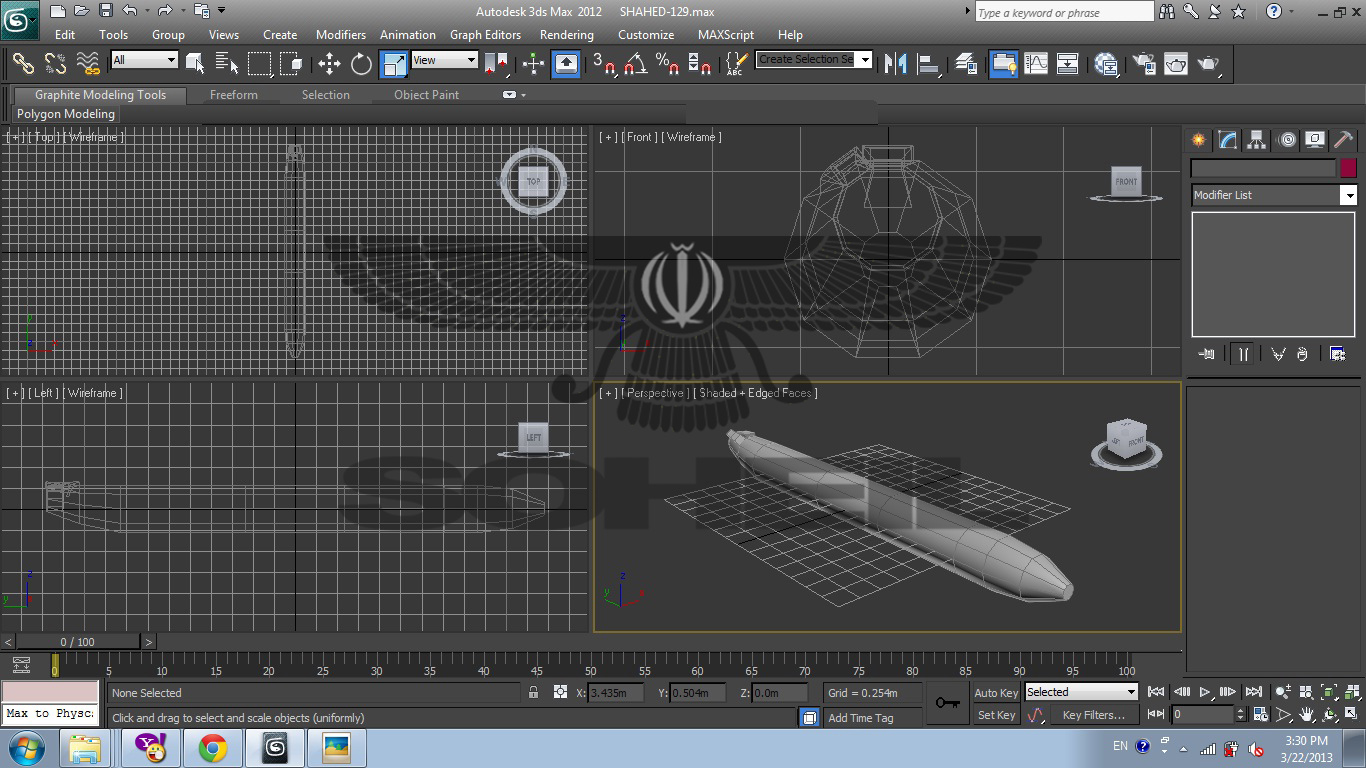Open Select by Name list
The height and width of the screenshot is (768, 1366).
point(227,64)
